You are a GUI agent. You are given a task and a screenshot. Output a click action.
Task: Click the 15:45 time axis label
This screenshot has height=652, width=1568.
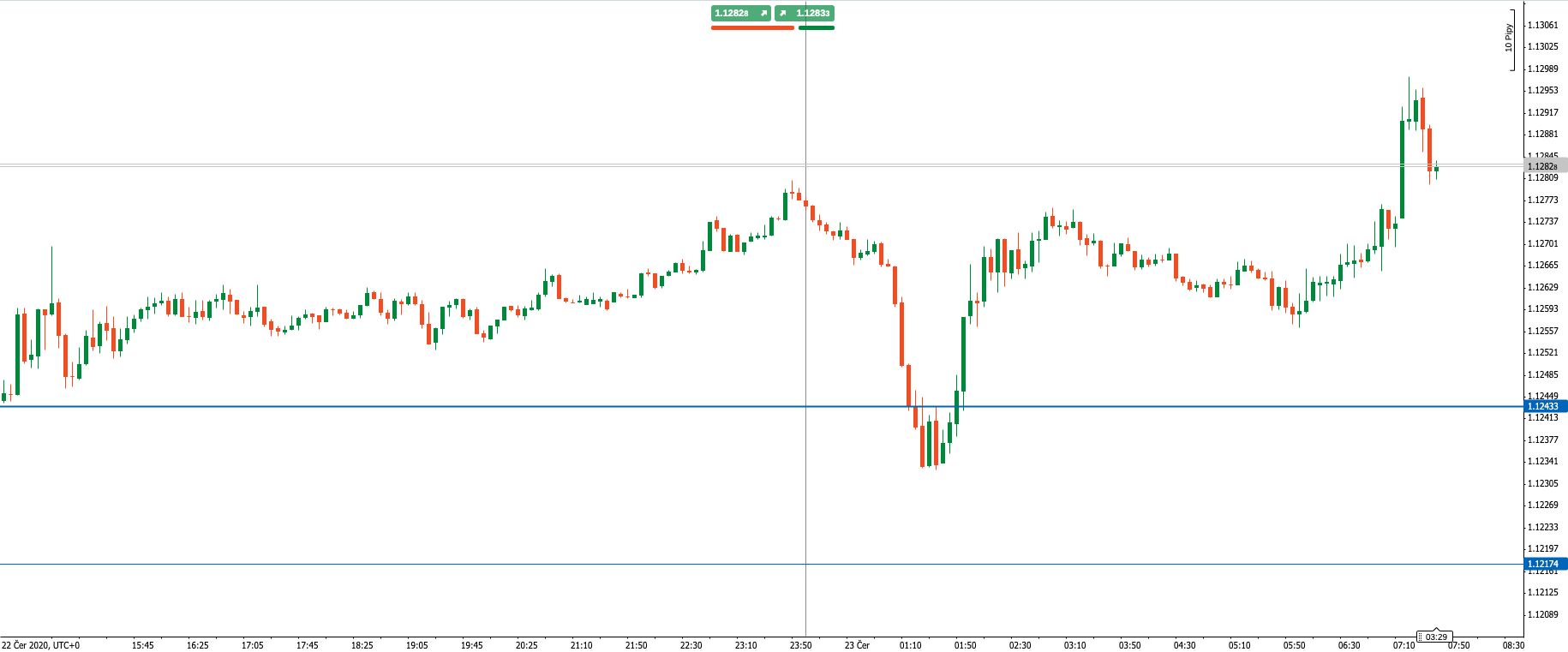pyautogui.click(x=143, y=645)
